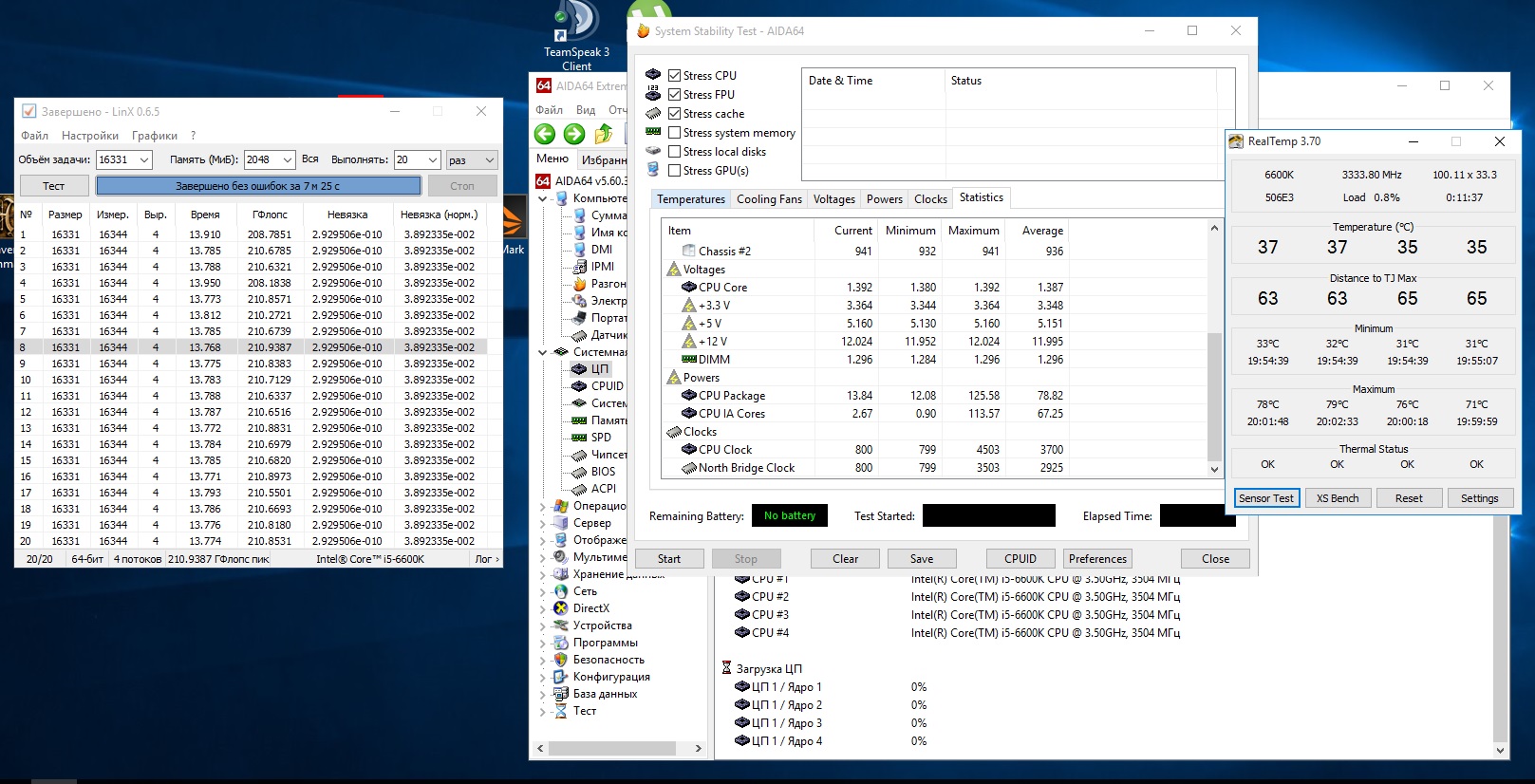The image size is (1535, 784).
Task: Enable the Stress local disks checkbox
Action: tap(674, 152)
